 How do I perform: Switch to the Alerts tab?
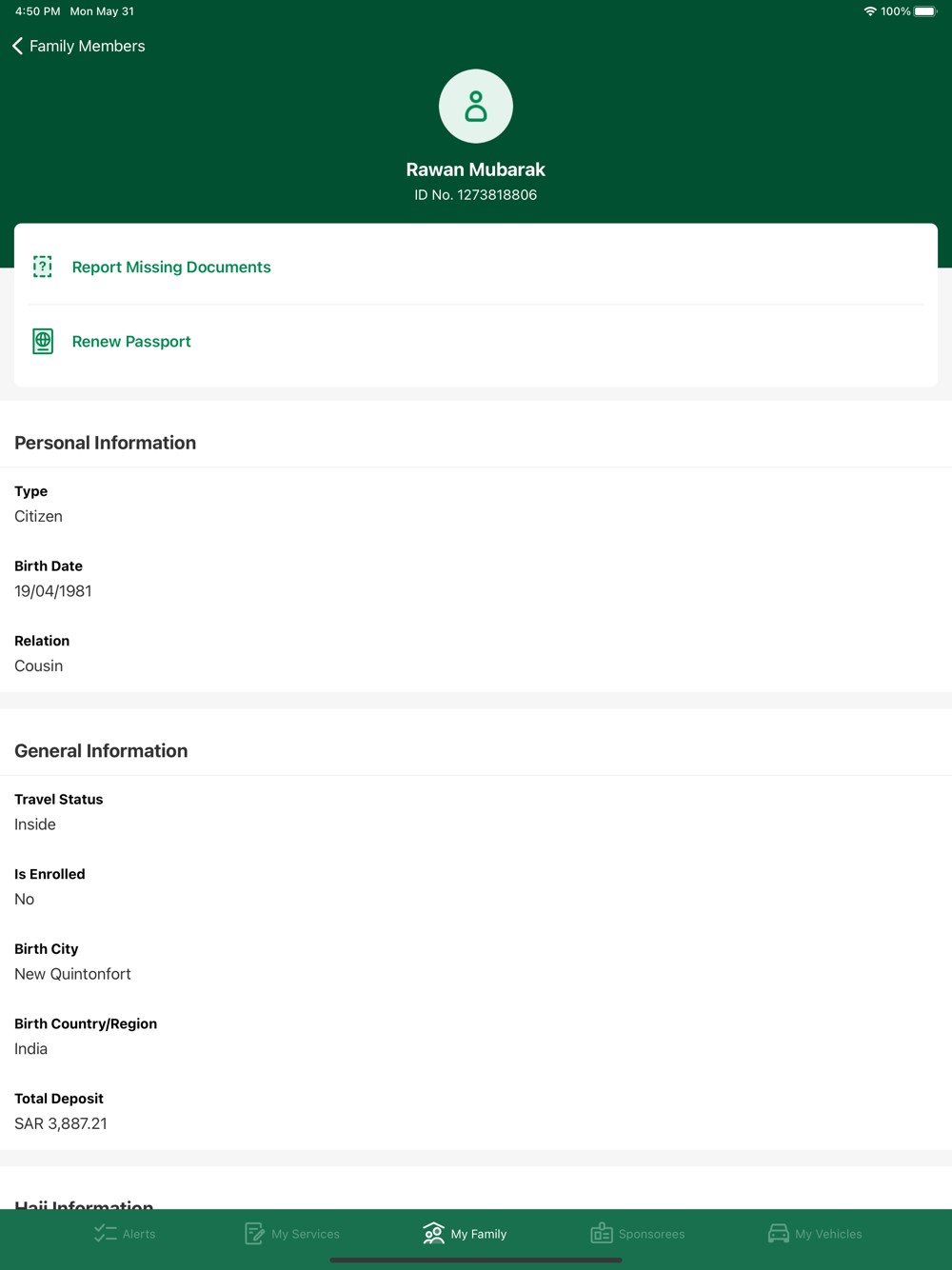(x=125, y=1234)
